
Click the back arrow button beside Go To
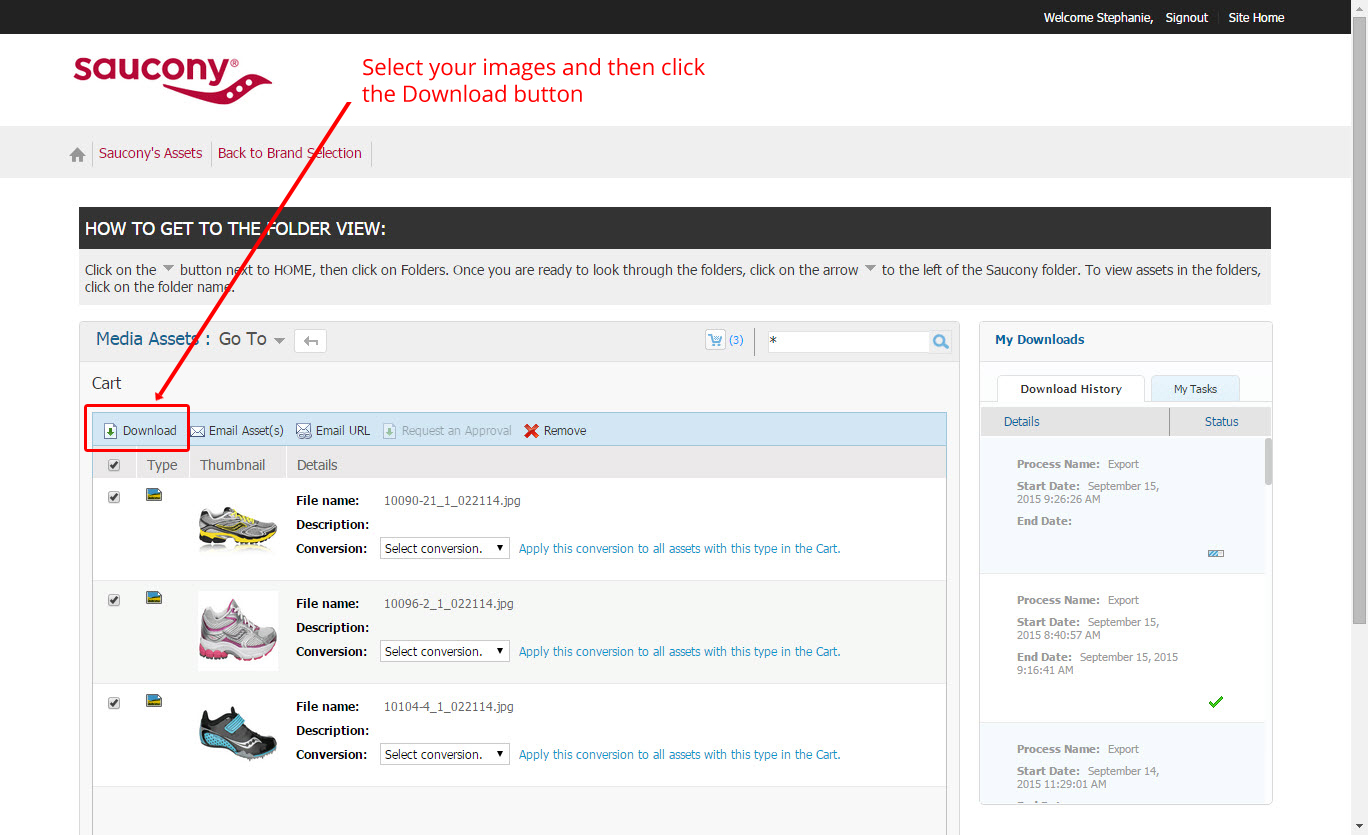[310, 341]
